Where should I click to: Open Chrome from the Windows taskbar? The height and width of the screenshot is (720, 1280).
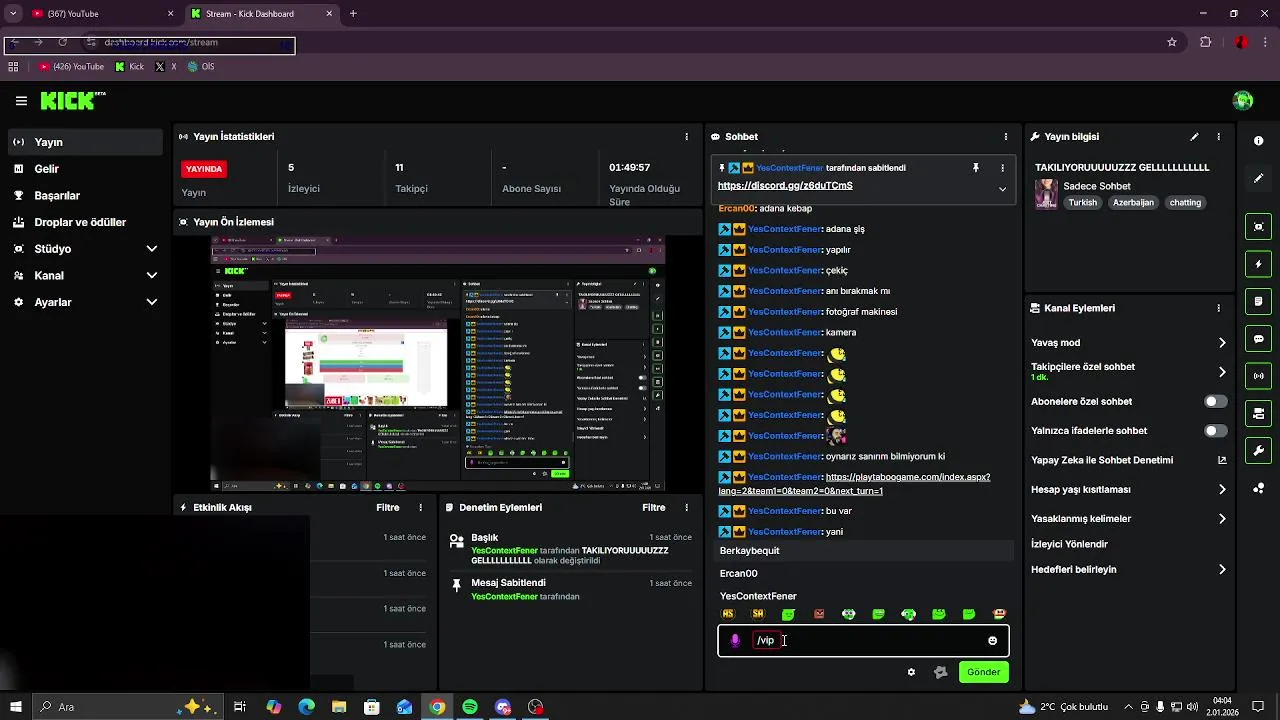[437, 707]
